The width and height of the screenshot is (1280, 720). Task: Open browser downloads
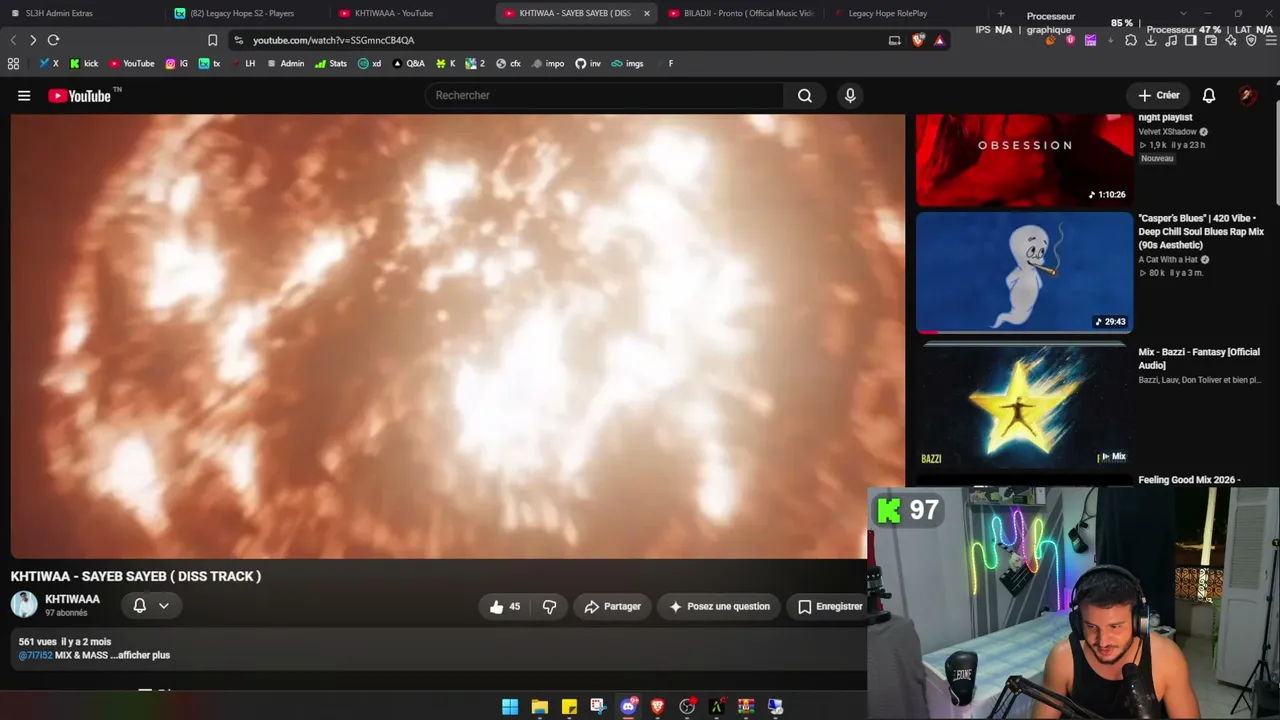coord(1151,41)
